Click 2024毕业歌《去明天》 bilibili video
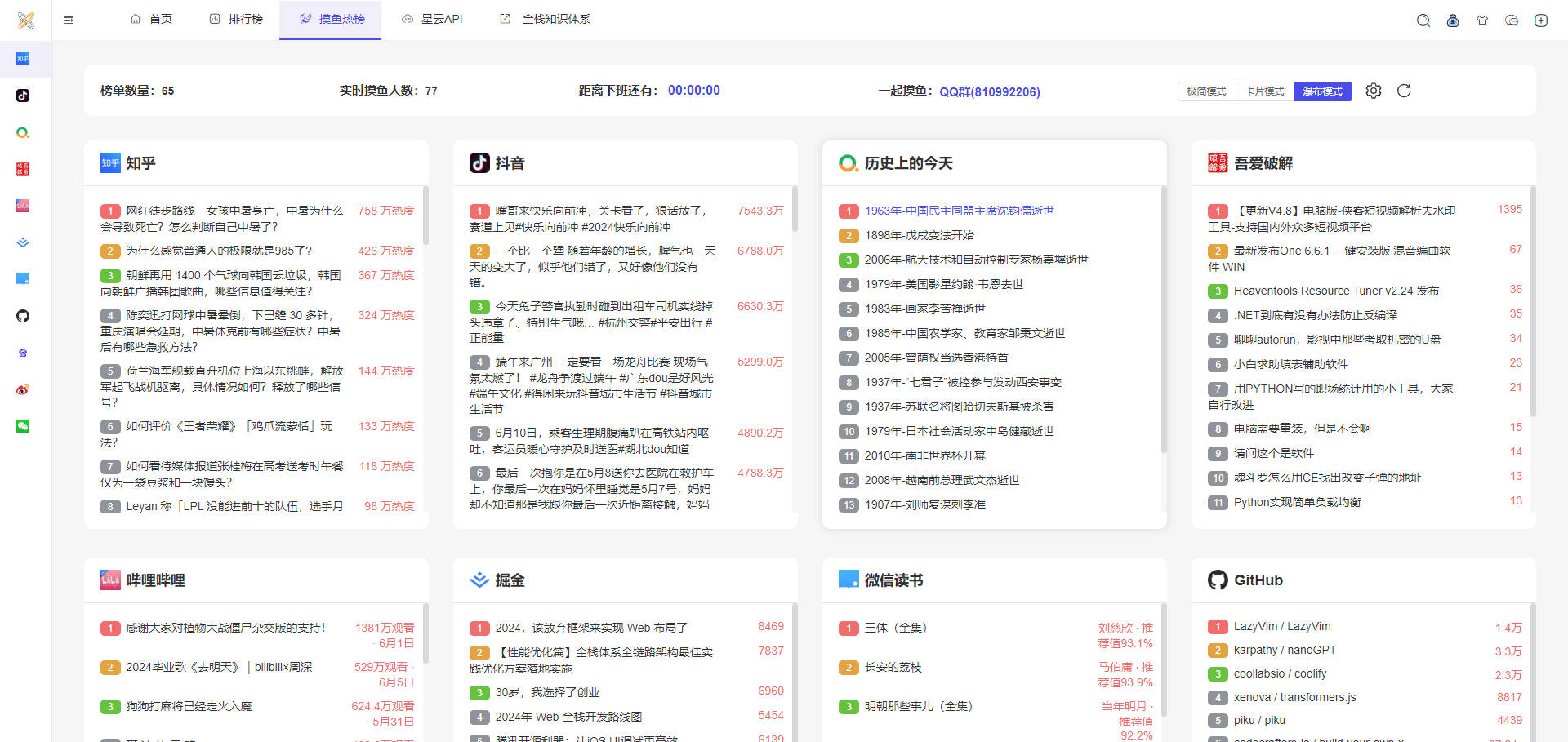1568x742 pixels. click(x=219, y=667)
